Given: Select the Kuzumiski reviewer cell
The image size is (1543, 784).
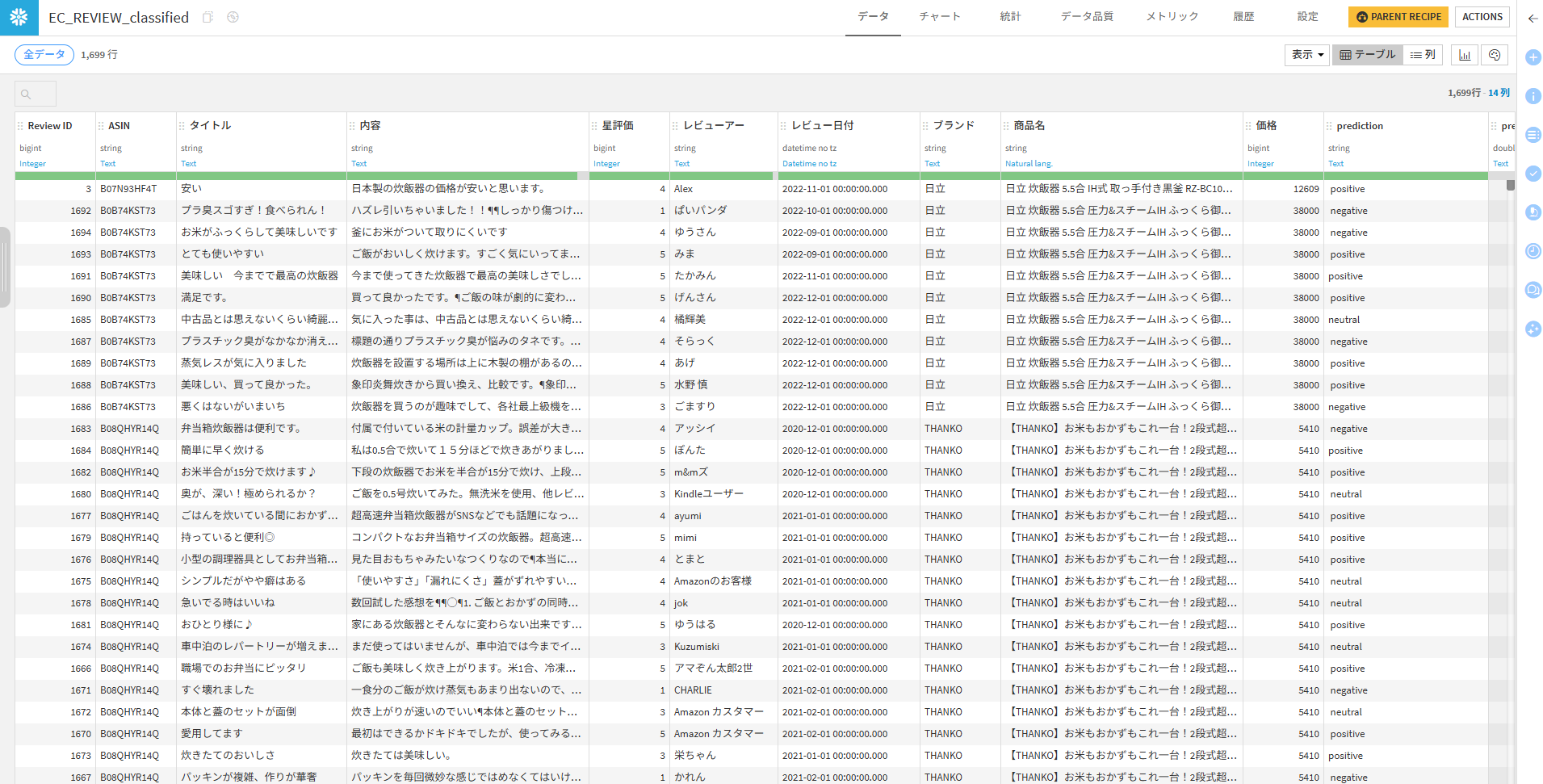Looking at the screenshot, I should pos(723,647).
